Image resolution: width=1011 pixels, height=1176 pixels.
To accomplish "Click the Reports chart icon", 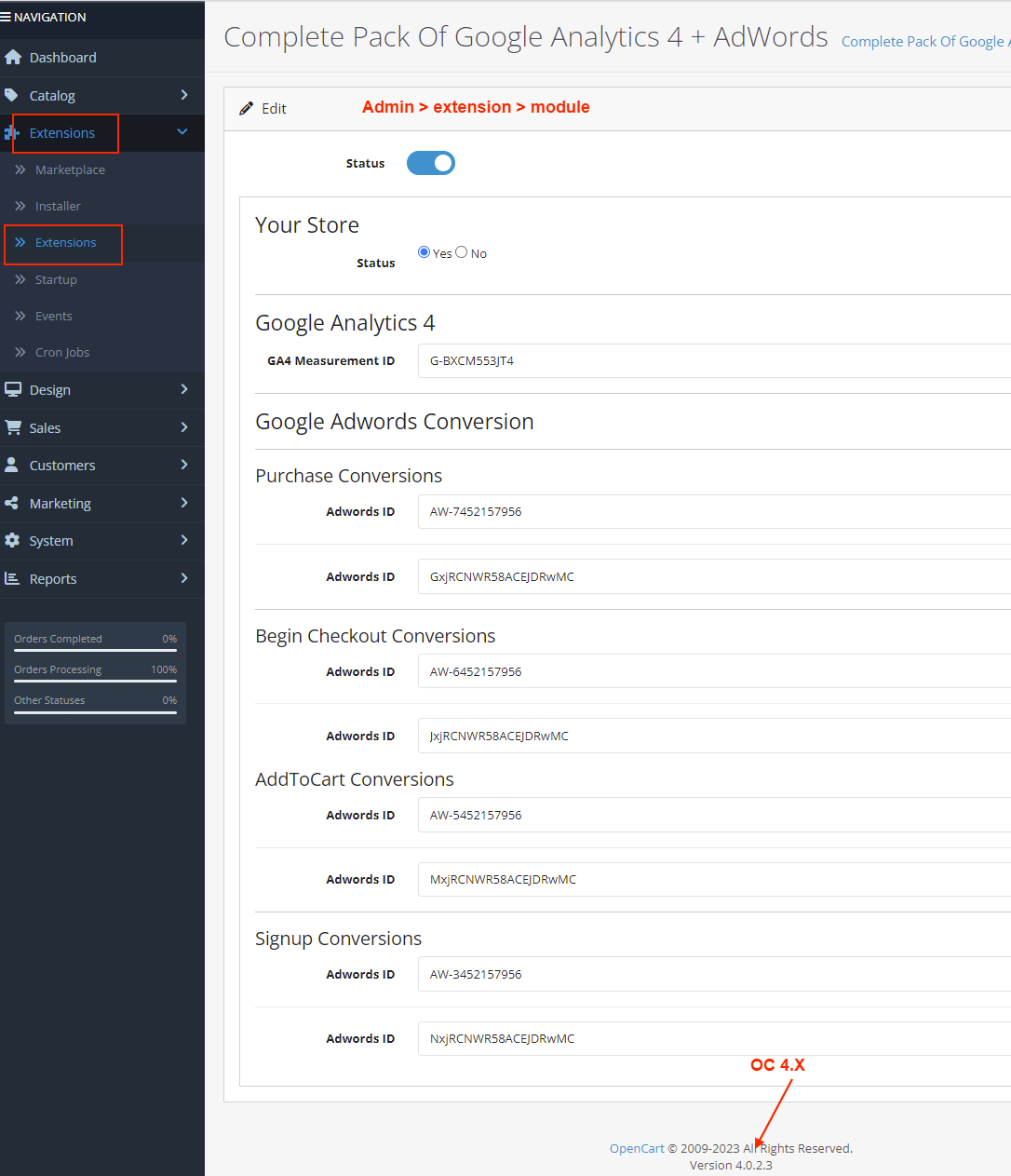I will 12,578.
